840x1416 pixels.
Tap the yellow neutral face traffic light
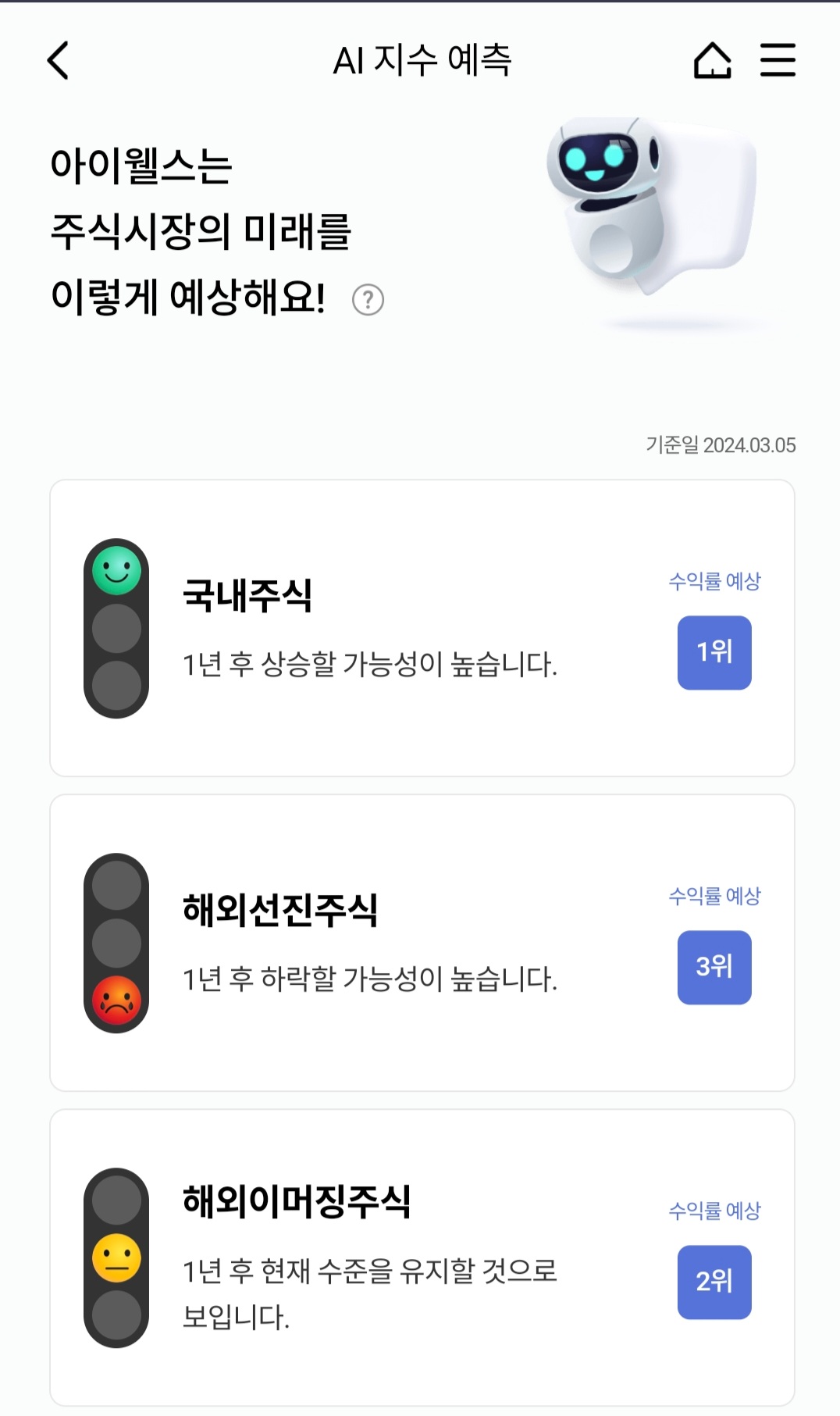click(x=116, y=1257)
